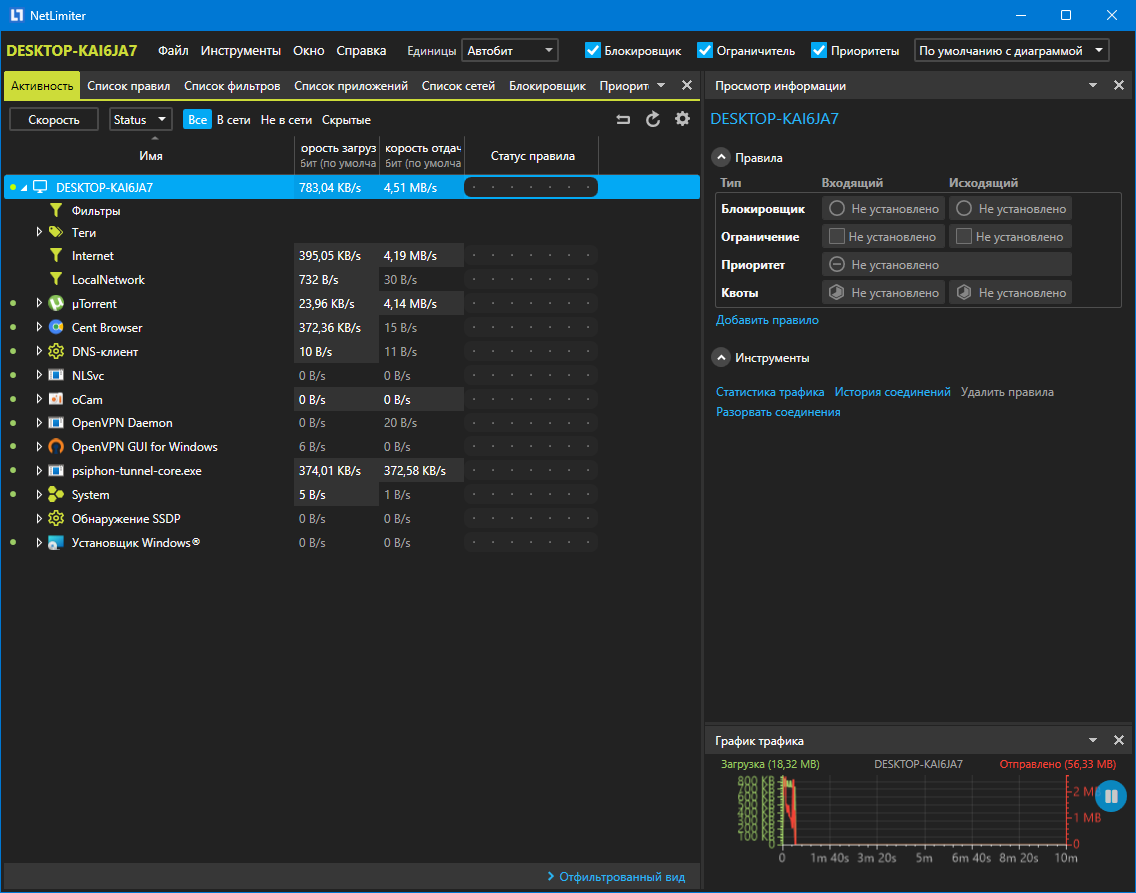Toggle the Ограничитель checkbox

pos(705,50)
